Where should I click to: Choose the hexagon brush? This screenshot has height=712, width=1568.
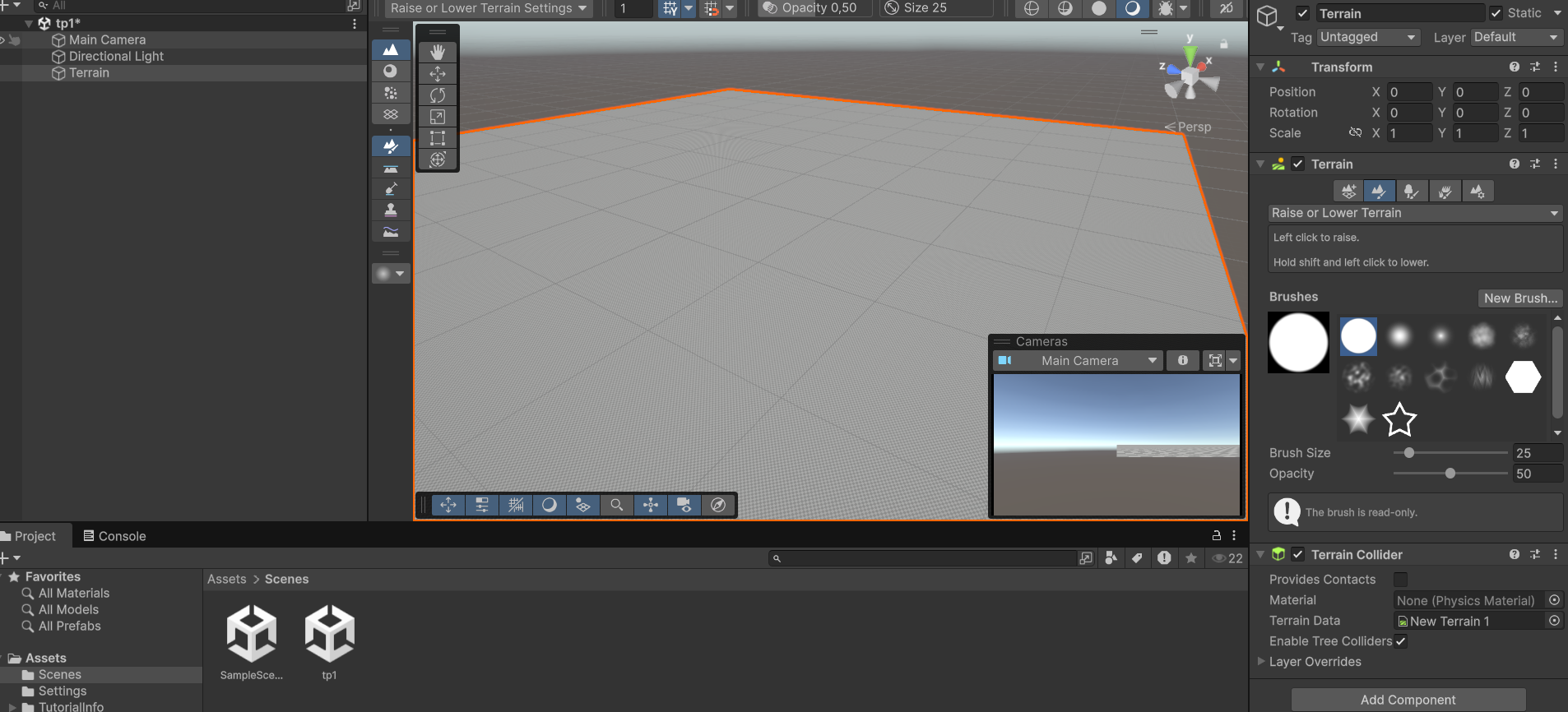click(x=1522, y=377)
